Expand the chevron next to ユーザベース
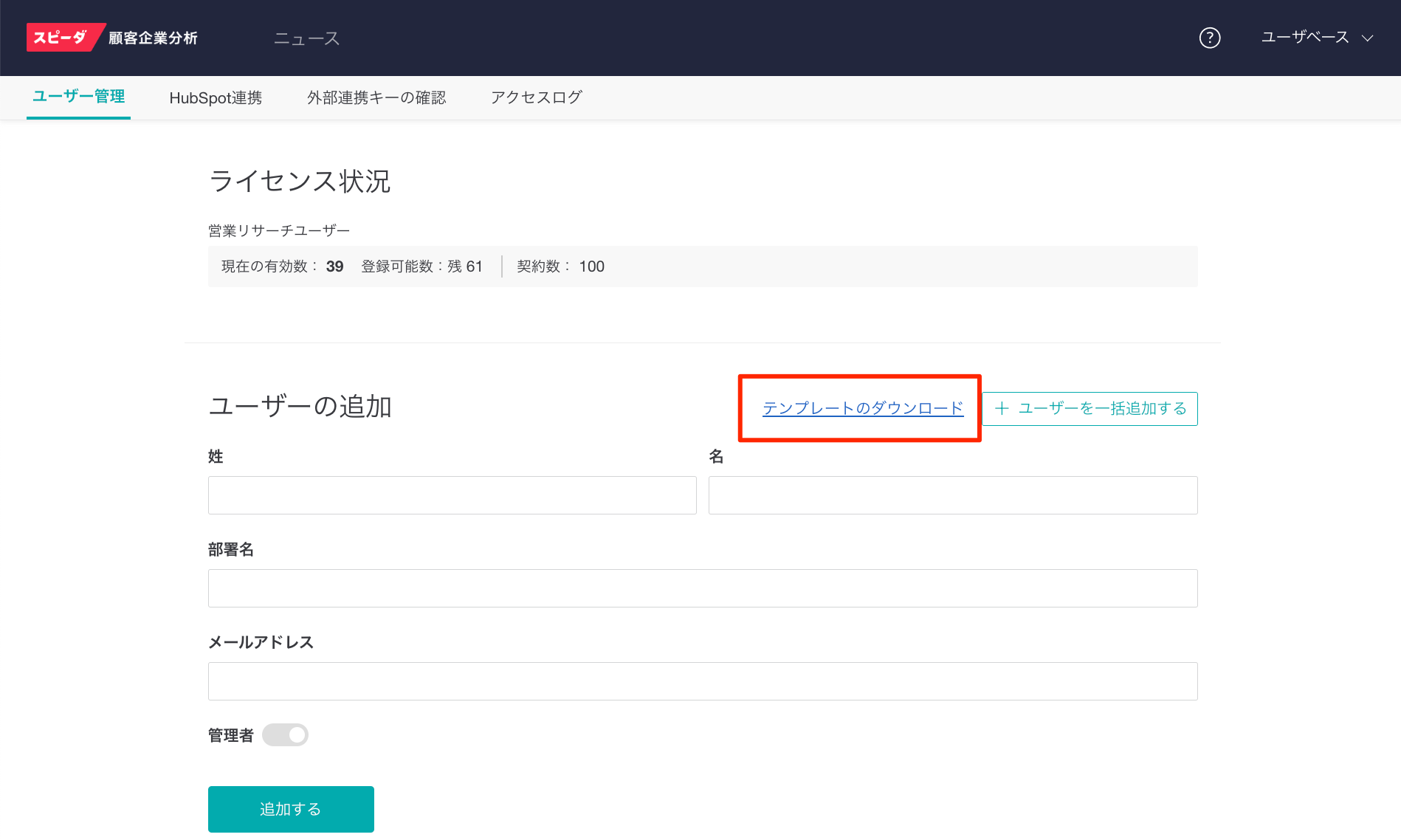Image resolution: width=1401 pixels, height=840 pixels. (x=1368, y=38)
